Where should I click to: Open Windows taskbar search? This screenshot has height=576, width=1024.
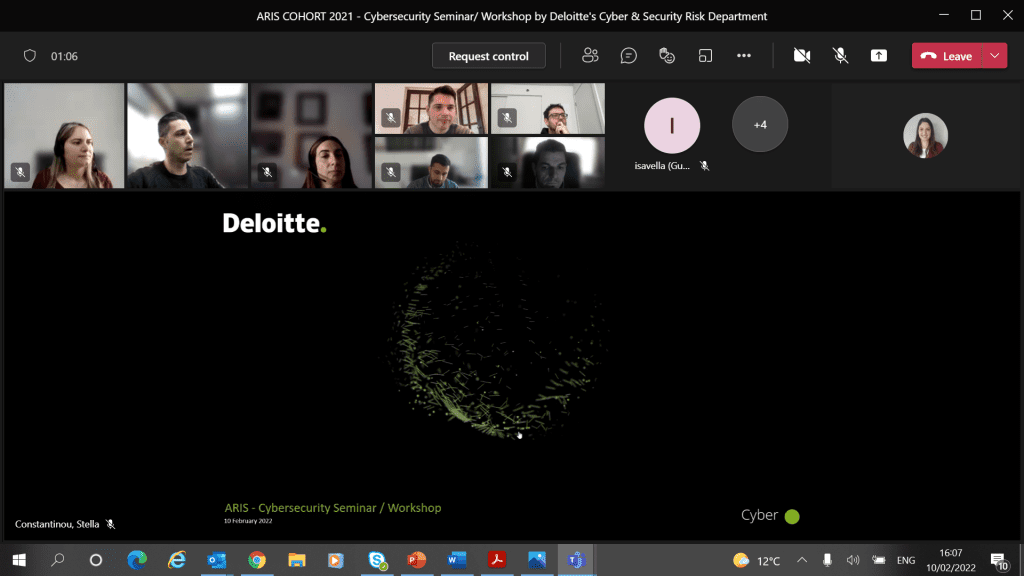57,560
